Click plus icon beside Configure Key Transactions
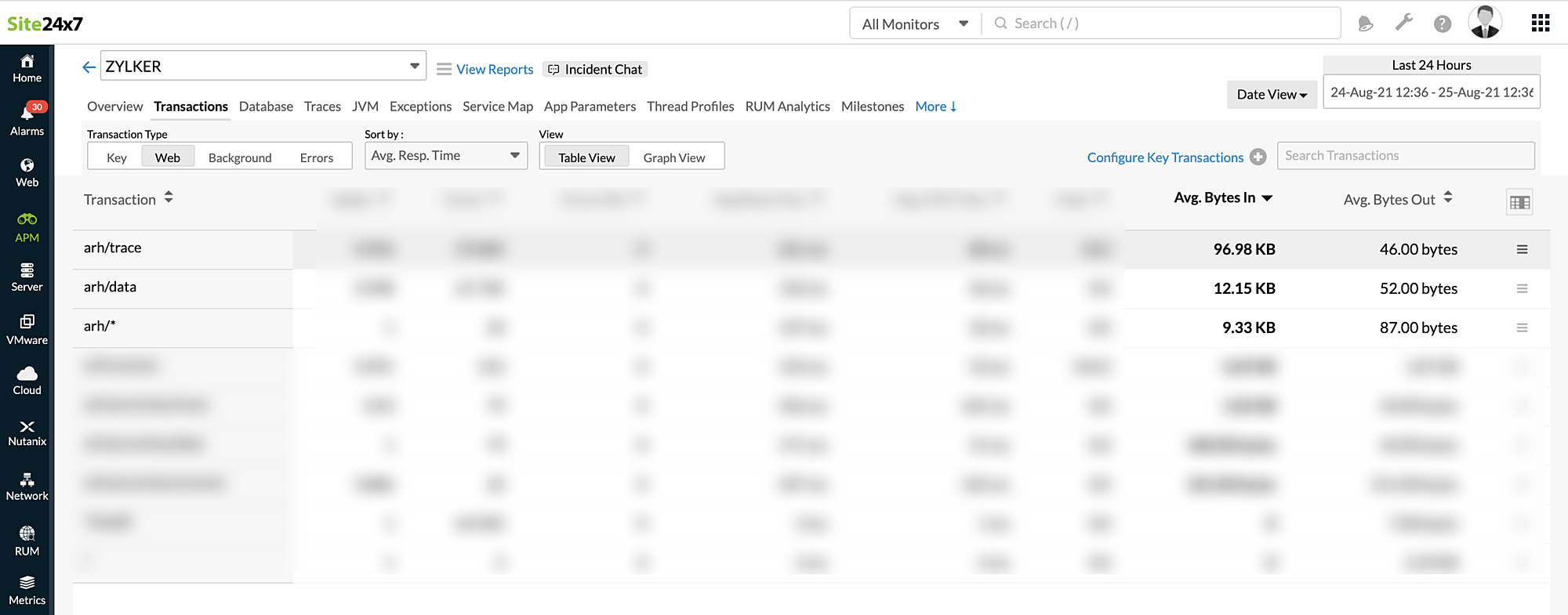This screenshot has height=615, width=1568. point(1258,157)
